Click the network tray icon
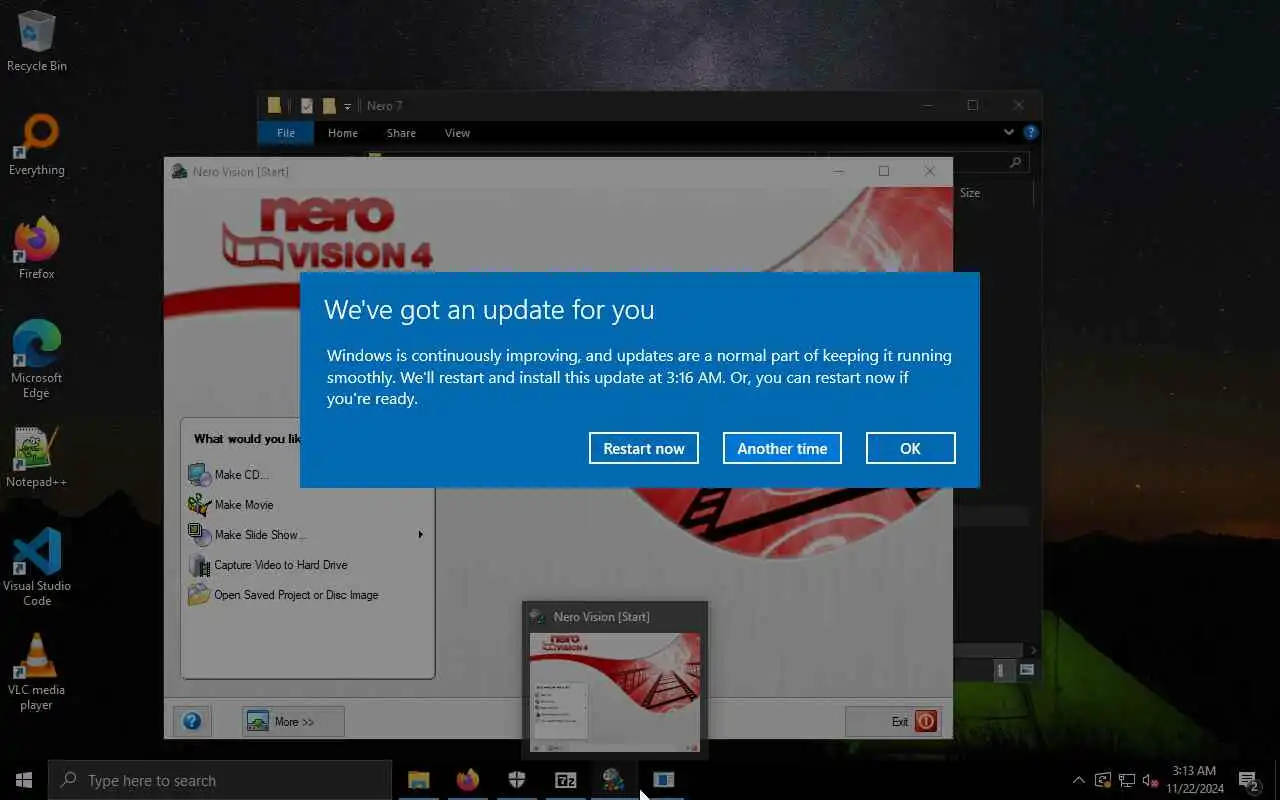1280x800 pixels. pyautogui.click(x=1127, y=780)
